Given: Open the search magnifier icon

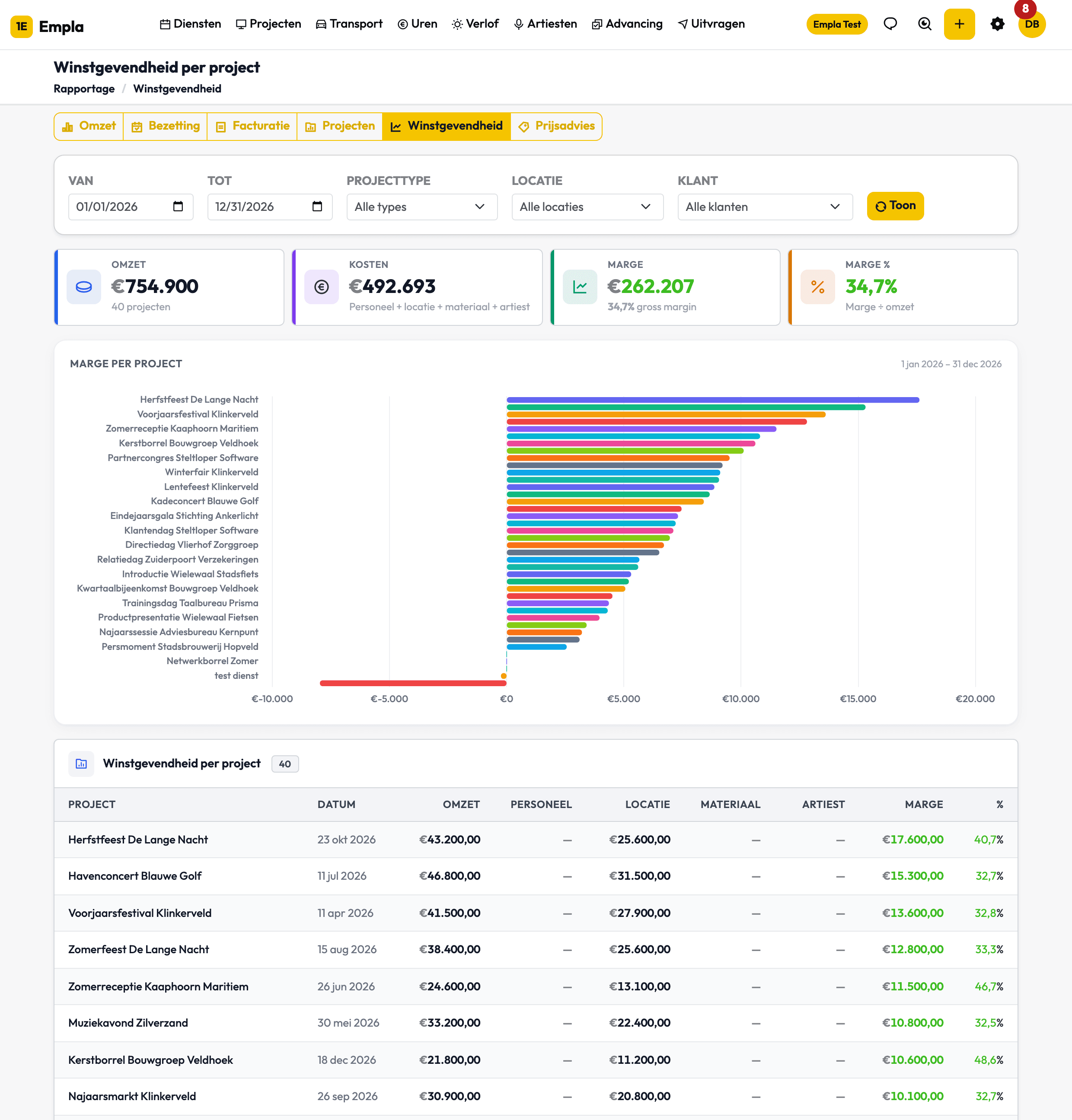Looking at the screenshot, I should 925,24.
